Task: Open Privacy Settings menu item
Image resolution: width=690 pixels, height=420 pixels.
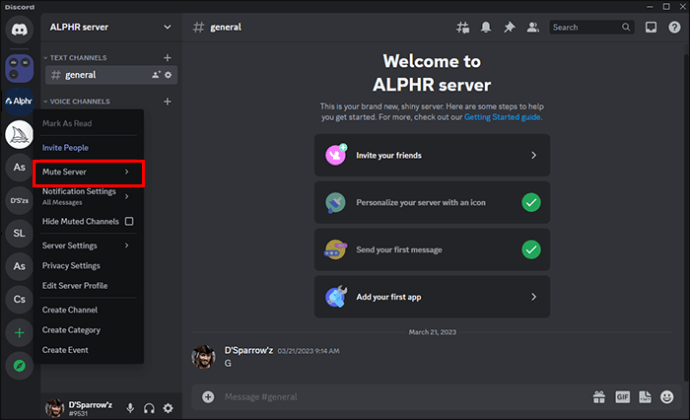Action: click(x=88, y=265)
